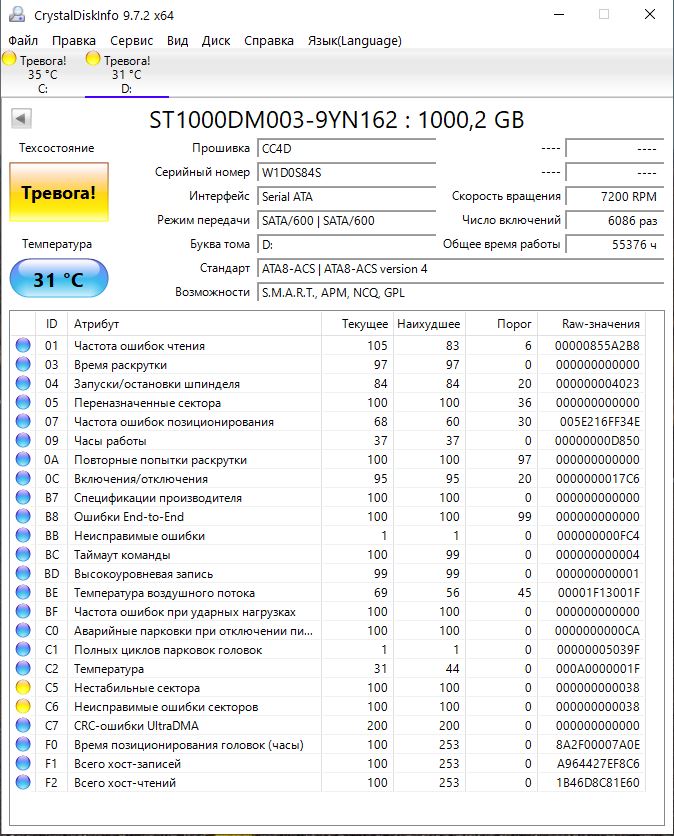The height and width of the screenshot is (836, 674).
Task: Click the CrystalDiskInfo app icon in title bar
Action: [x=17, y=14]
